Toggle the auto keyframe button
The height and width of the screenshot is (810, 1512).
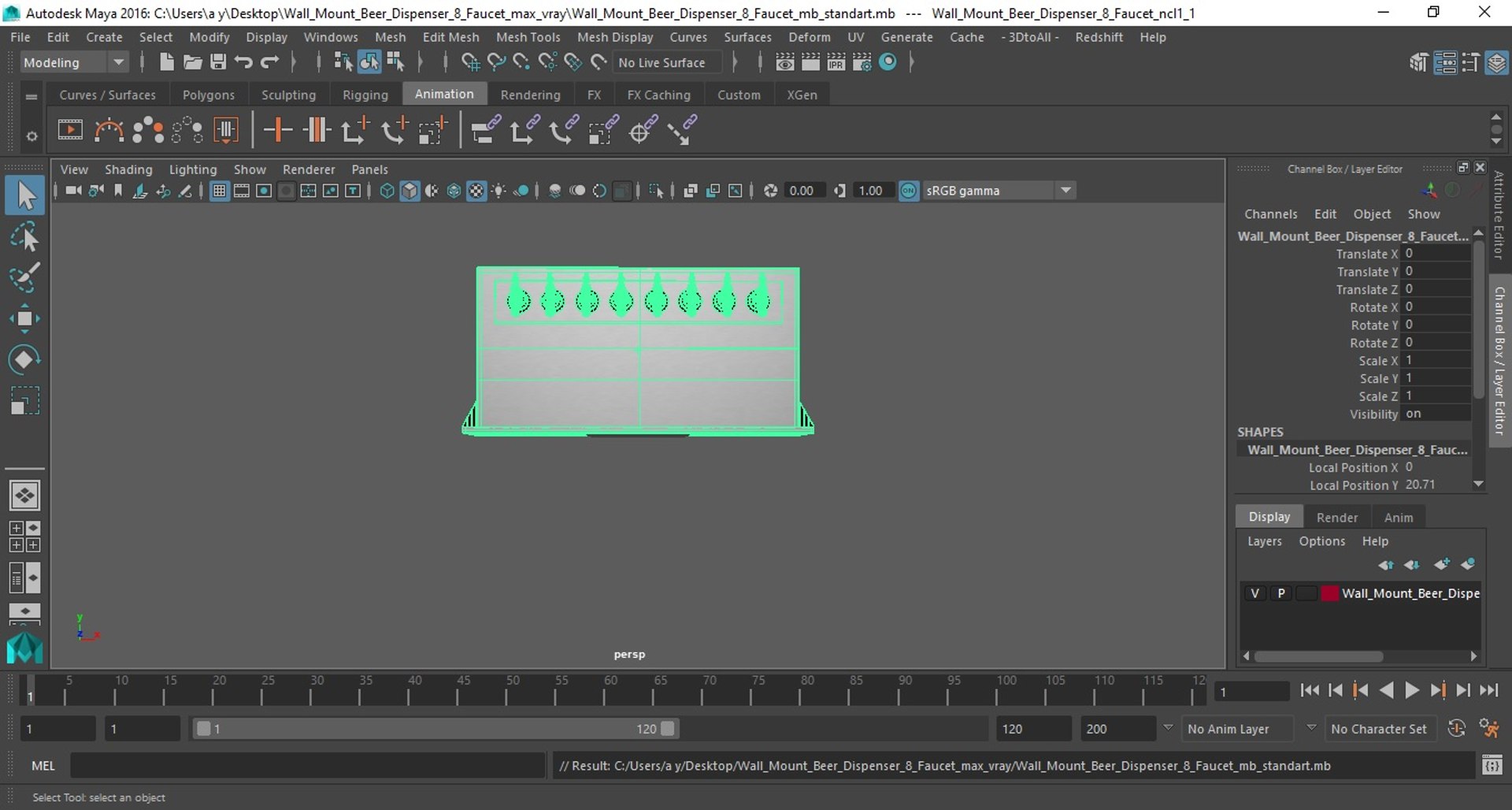coord(1456,729)
